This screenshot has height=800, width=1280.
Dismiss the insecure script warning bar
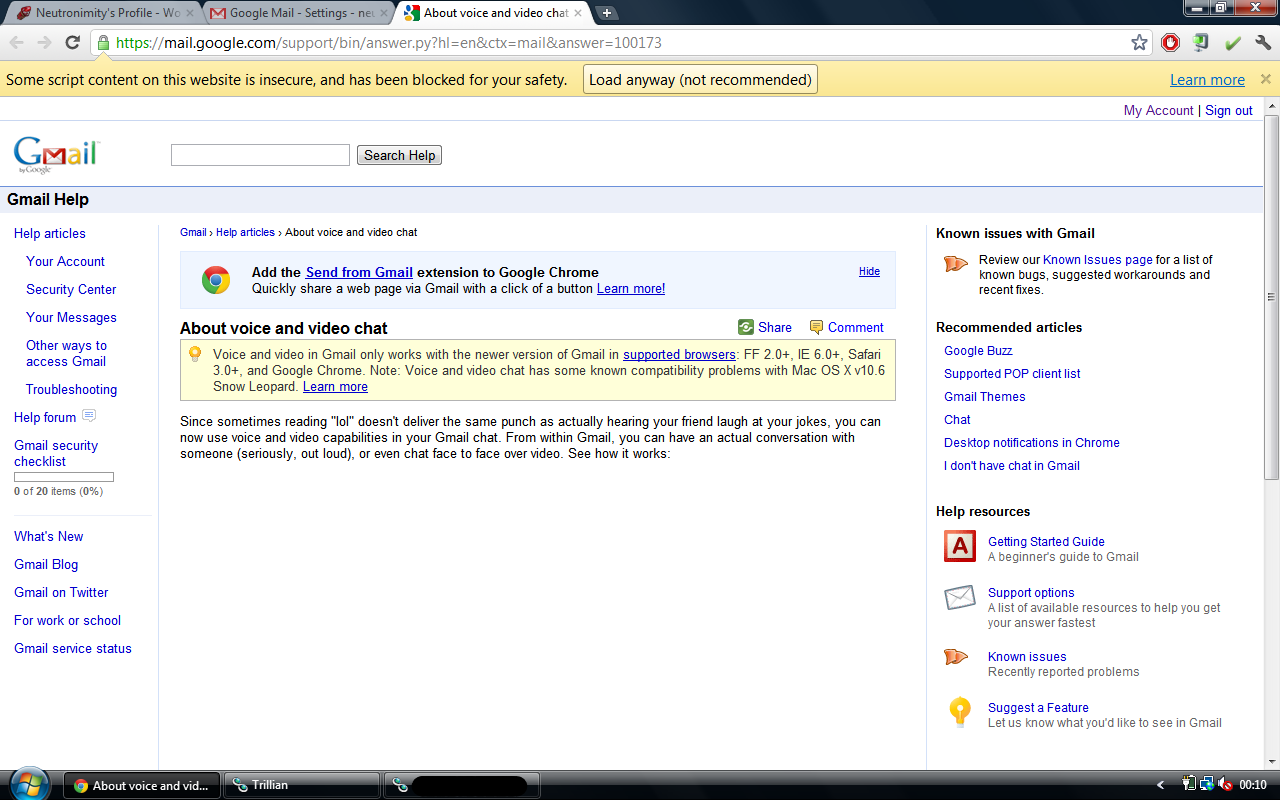[x=1265, y=79]
